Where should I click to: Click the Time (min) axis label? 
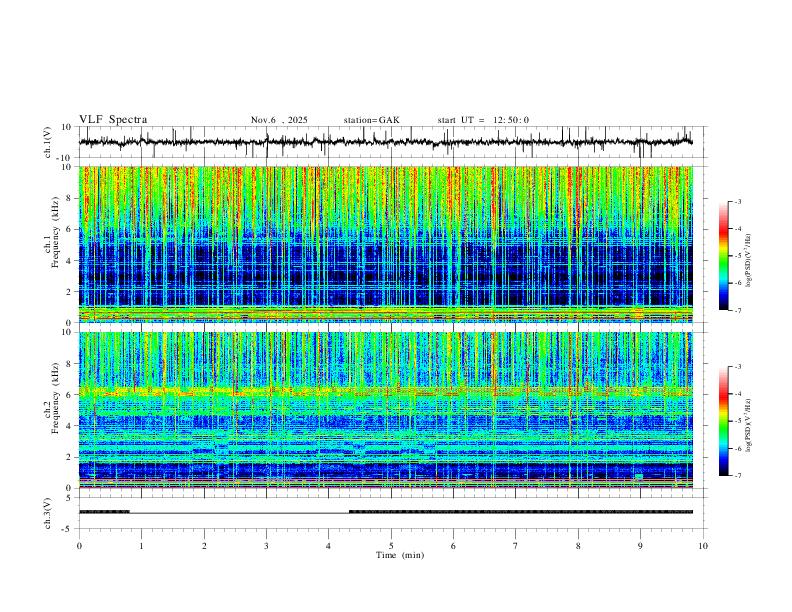400,555
